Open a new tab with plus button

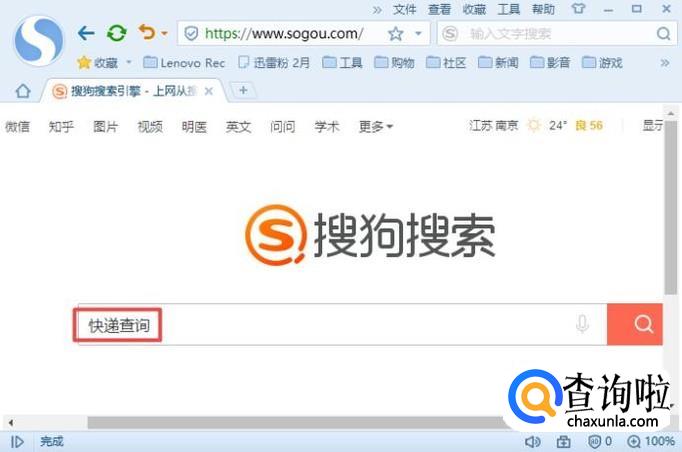click(x=243, y=90)
